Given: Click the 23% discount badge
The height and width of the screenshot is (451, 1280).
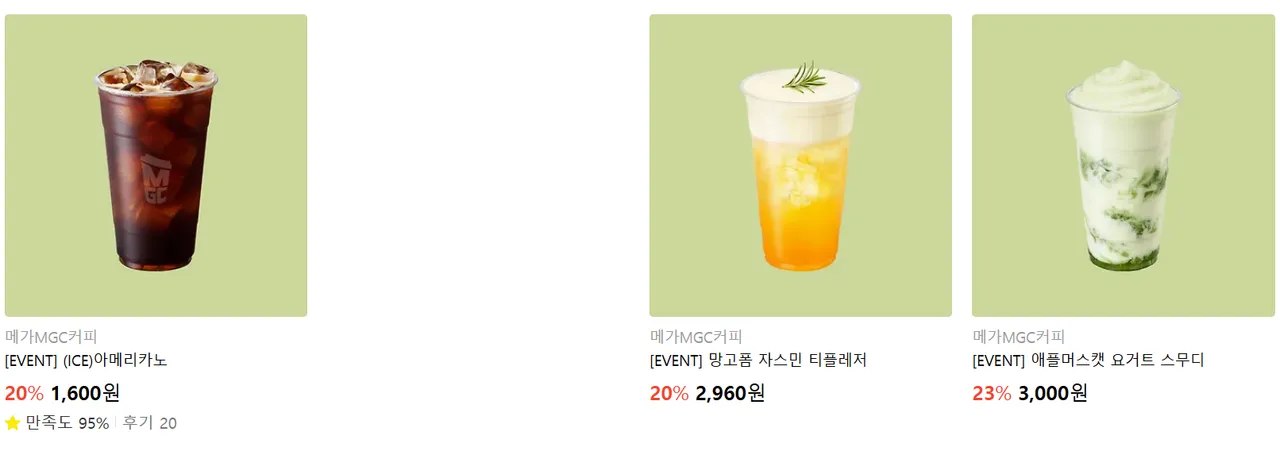Looking at the screenshot, I should tap(991, 393).
